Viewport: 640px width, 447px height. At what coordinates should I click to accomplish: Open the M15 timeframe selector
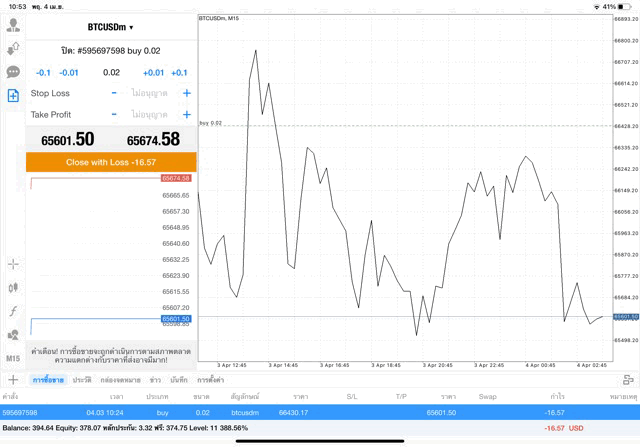tap(13, 358)
